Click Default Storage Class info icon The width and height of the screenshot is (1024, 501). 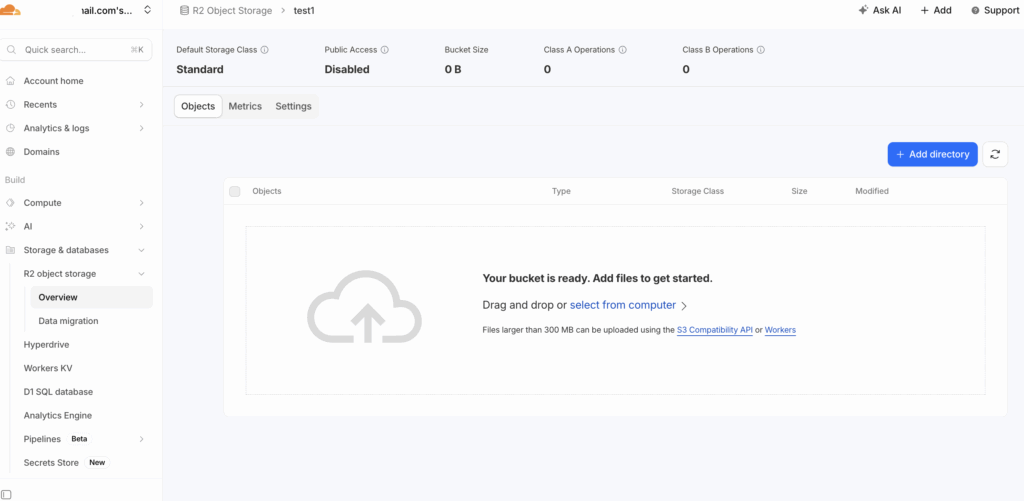(264, 49)
